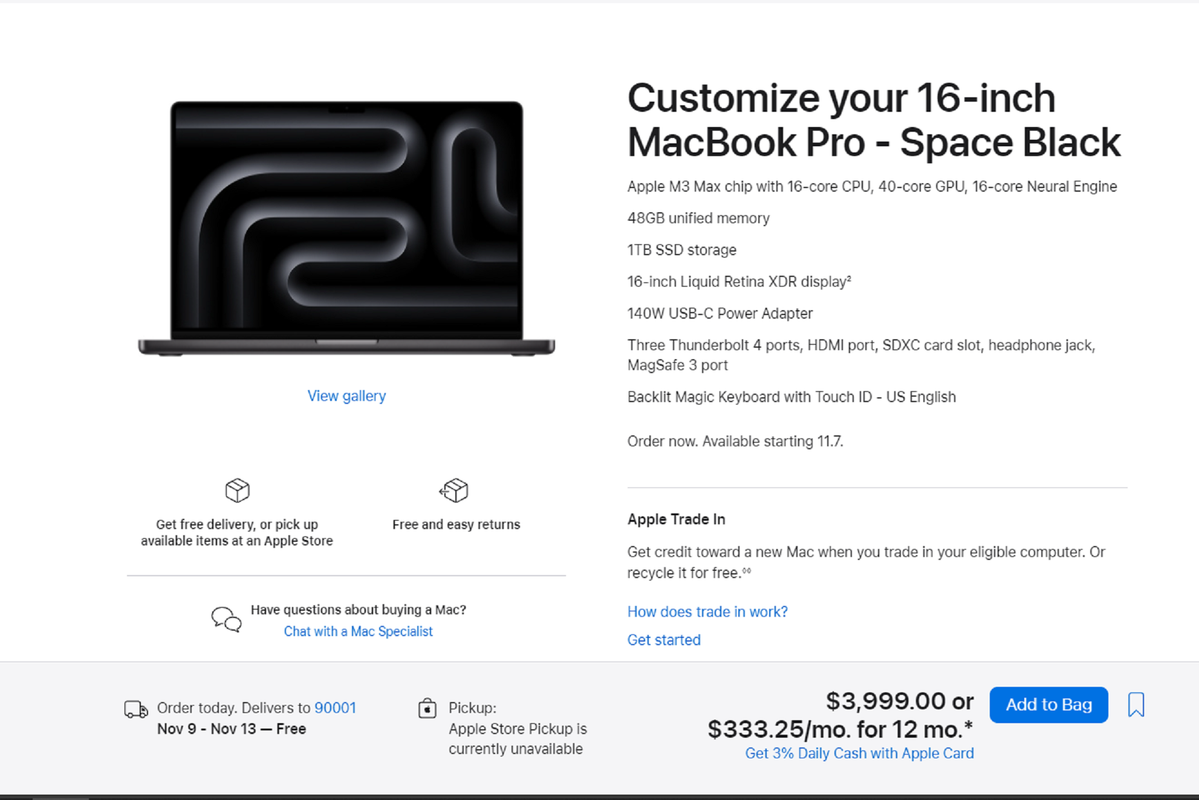The width and height of the screenshot is (1199, 800).
Task: Click the MacBook Pro product image
Action: click(346, 228)
